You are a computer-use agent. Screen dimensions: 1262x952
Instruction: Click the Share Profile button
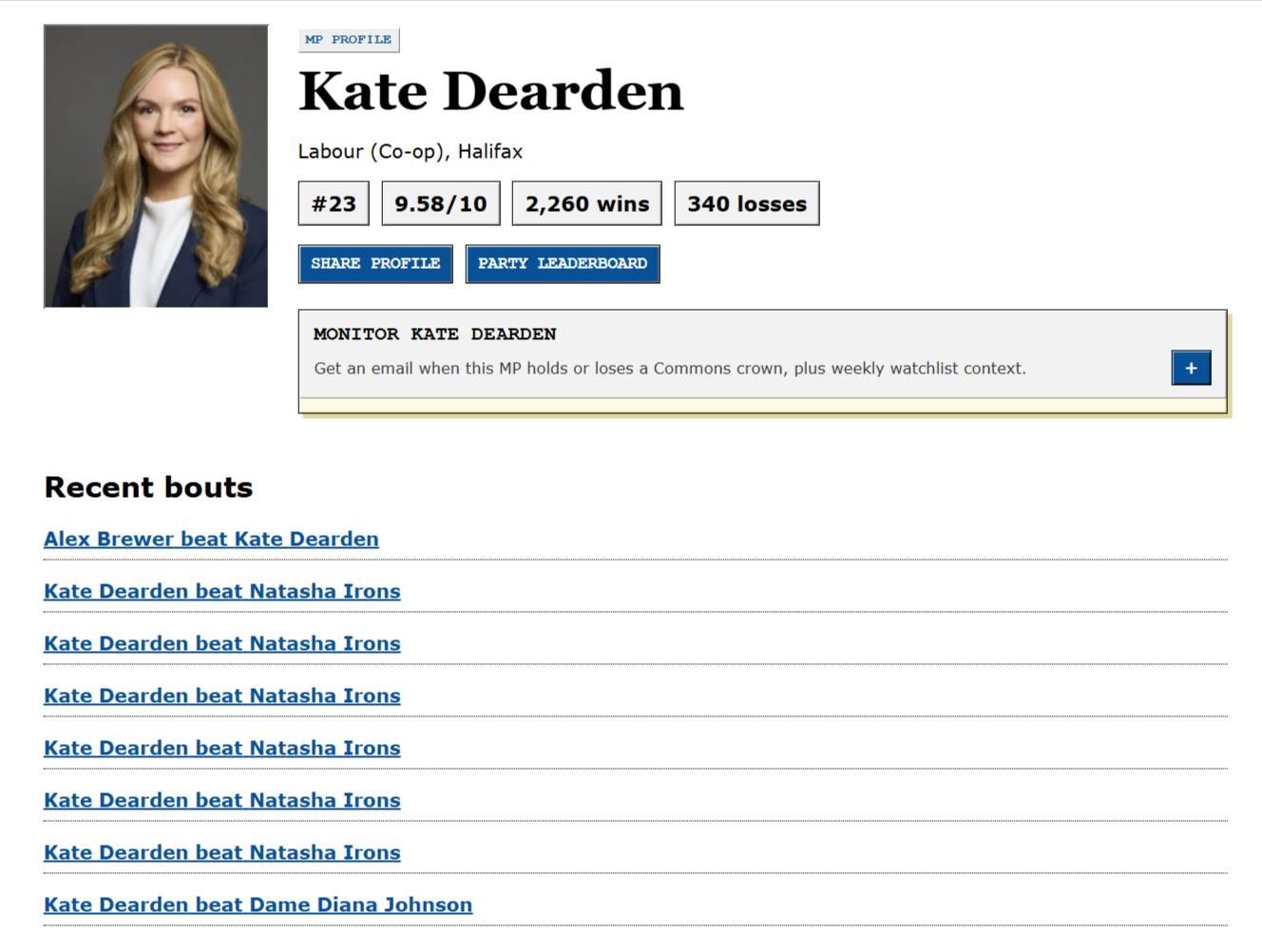tap(375, 264)
